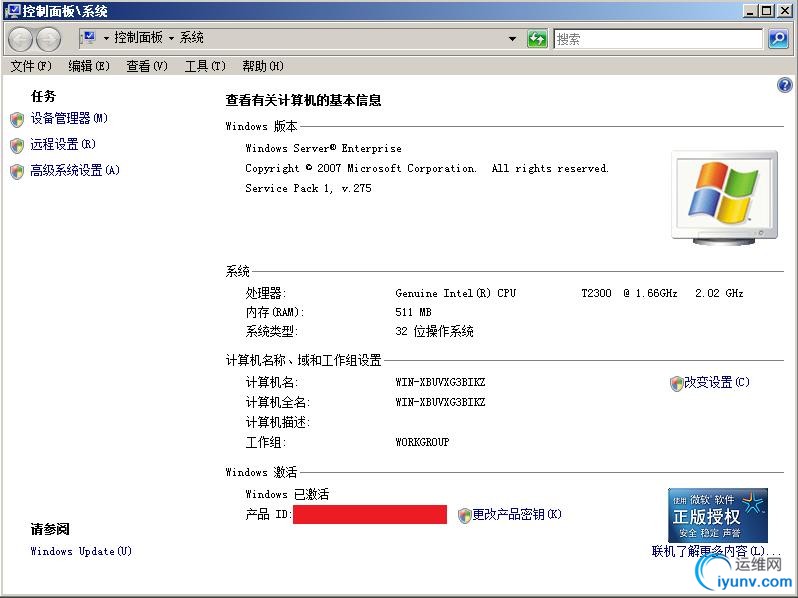Open the 帮助(H) menu
Screen dimensions: 798x598
click(x=263, y=66)
